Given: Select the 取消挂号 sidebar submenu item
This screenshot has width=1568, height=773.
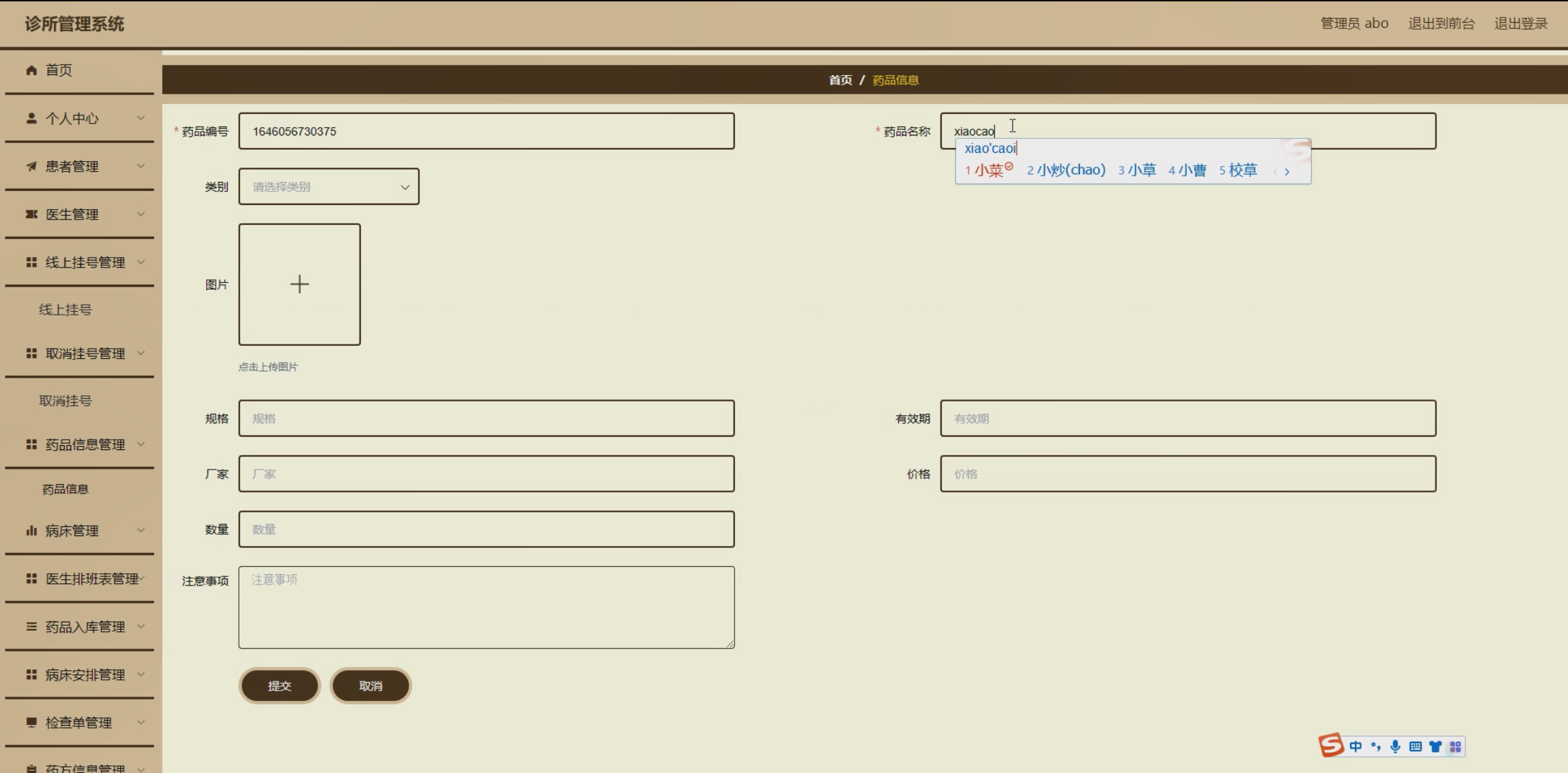Looking at the screenshot, I should (x=65, y=401).
